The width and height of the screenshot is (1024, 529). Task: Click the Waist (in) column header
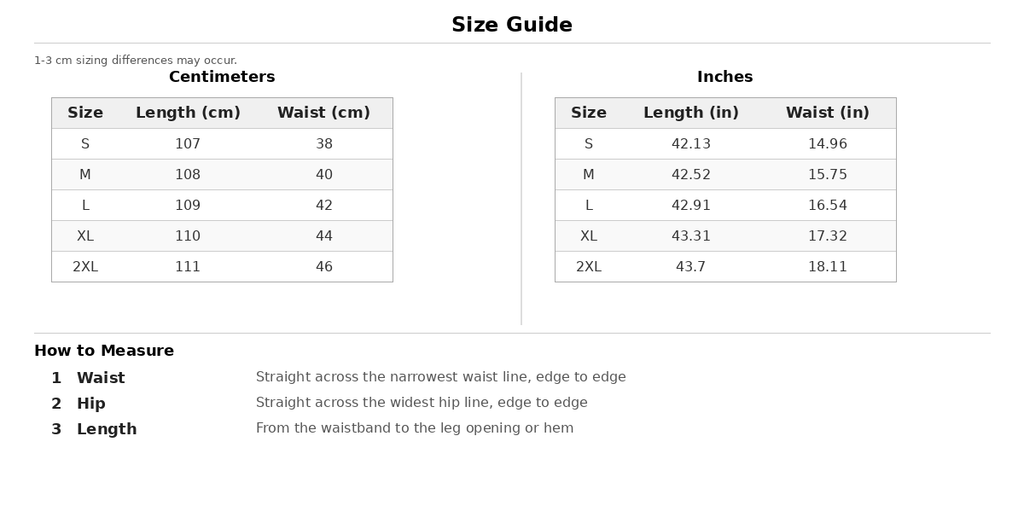pyautogui.click(x=827, y=113)
